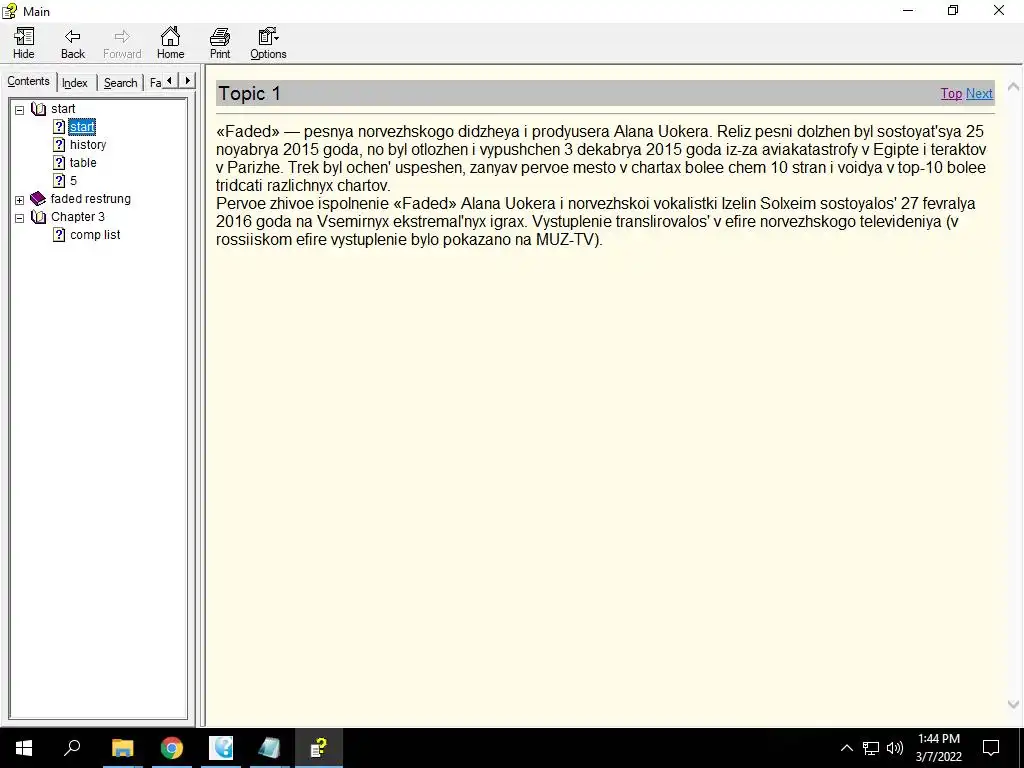Image resolution: width=1024 pixels, height=768 pixels.
Task: Click the table topic page icon
Action: (x=59, y=163)
